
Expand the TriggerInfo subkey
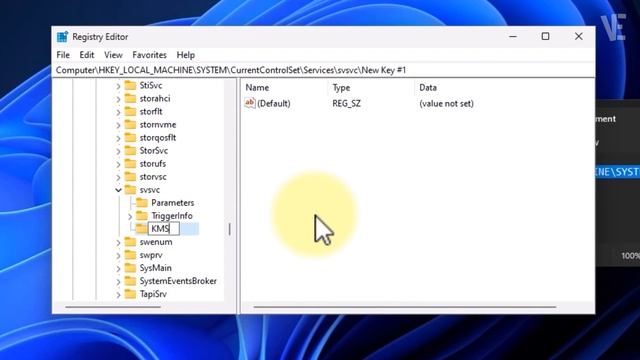[130, 216]
